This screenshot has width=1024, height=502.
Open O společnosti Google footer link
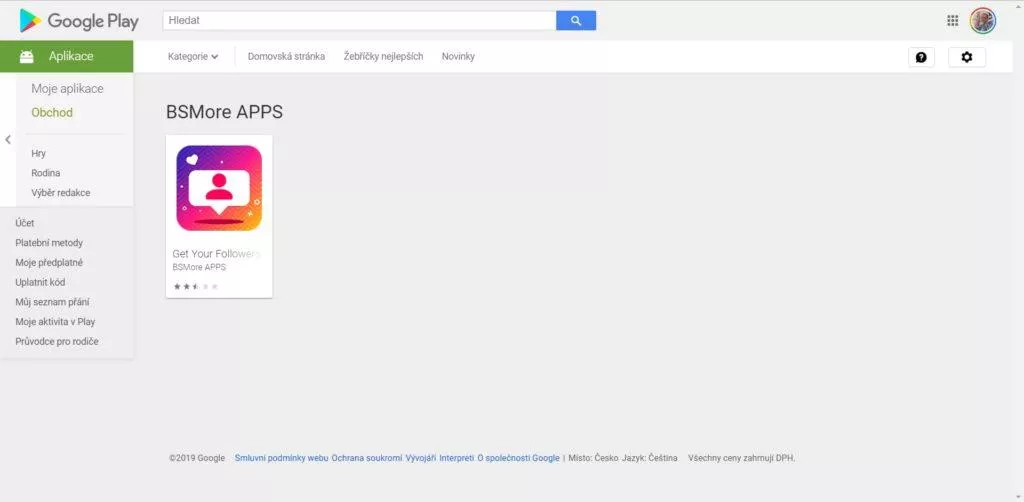pyautogui.click(x=519, y=458)
